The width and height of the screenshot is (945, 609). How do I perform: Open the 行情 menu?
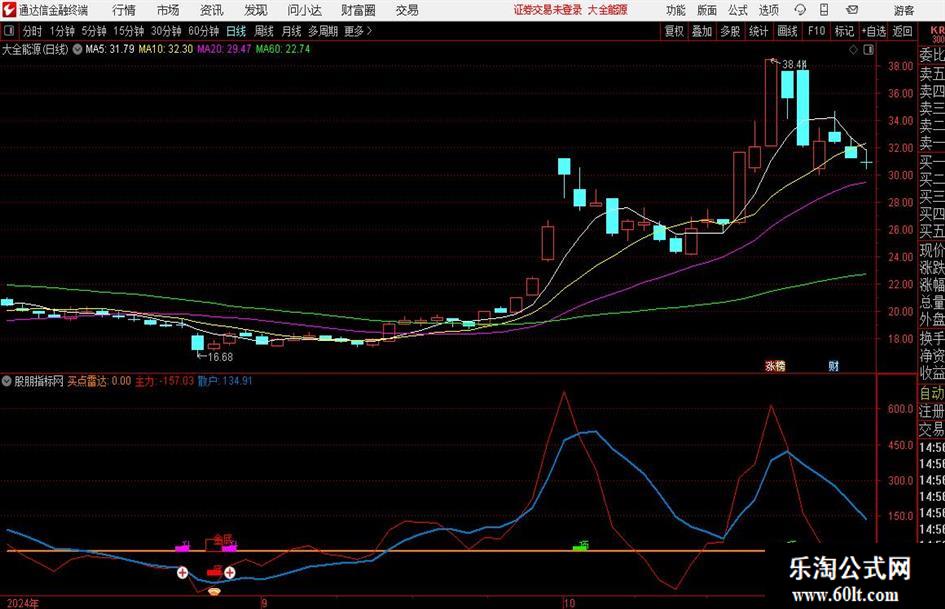[x=124, y=10]
